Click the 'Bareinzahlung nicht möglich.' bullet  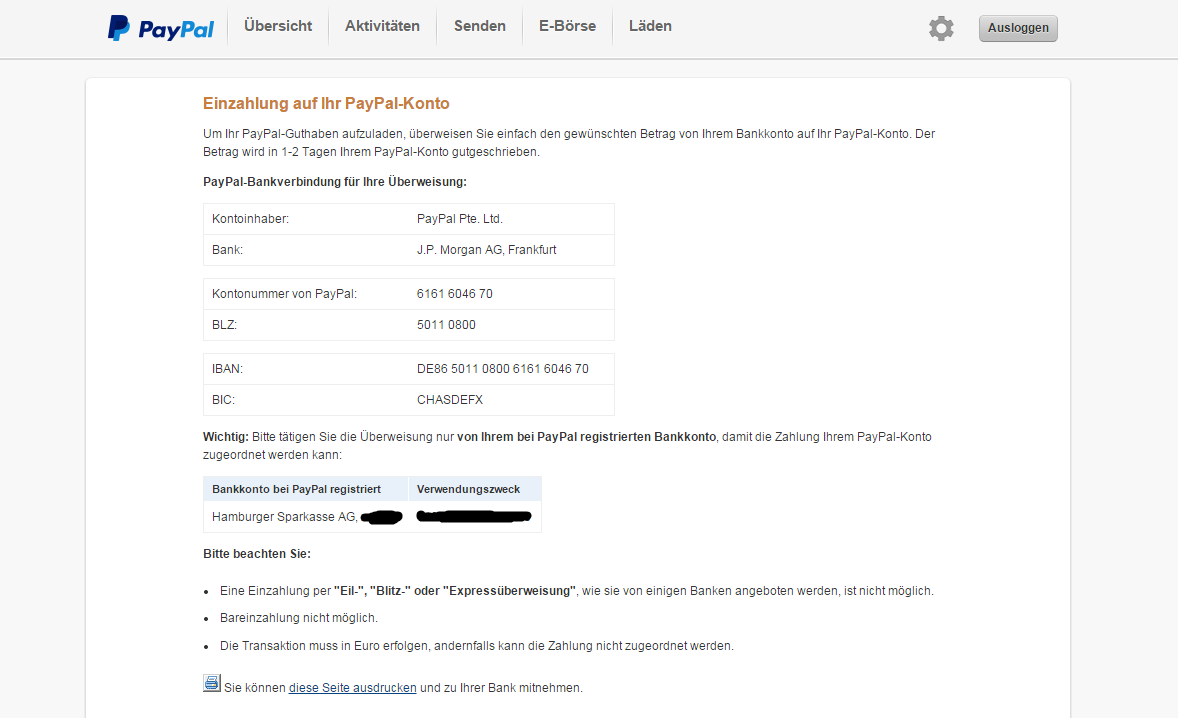point(299,618)
